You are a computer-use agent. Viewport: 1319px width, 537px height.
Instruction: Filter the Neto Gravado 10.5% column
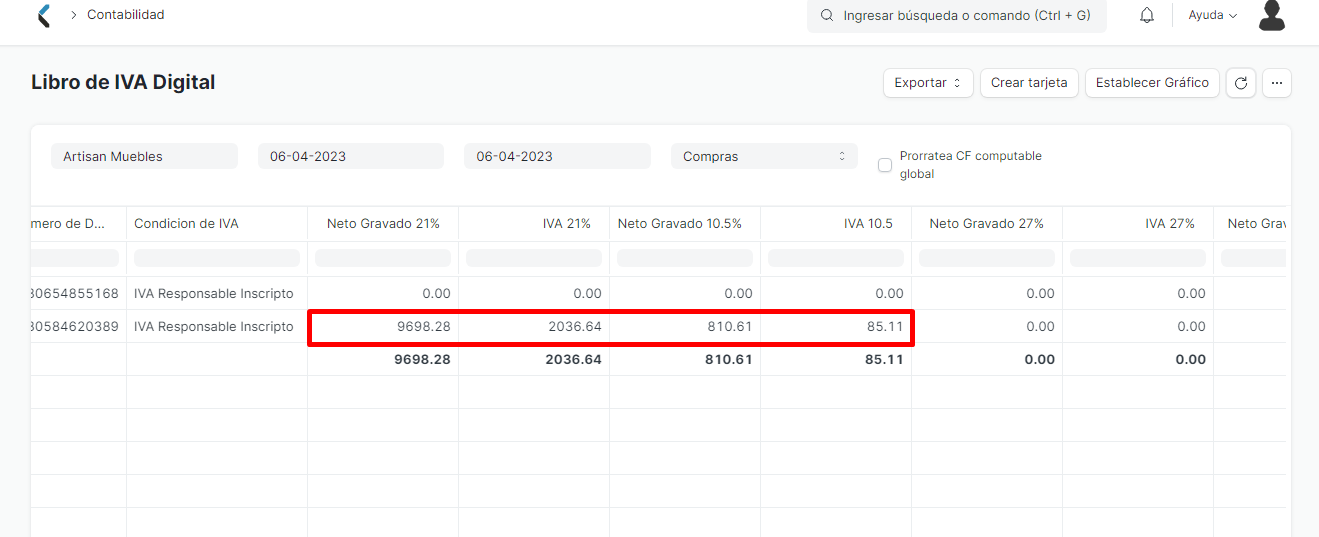pos(685,258)
